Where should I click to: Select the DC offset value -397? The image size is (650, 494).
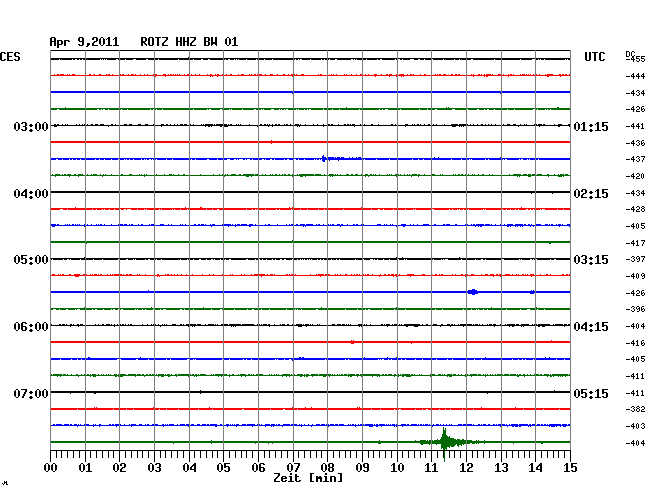click(635, 259)
